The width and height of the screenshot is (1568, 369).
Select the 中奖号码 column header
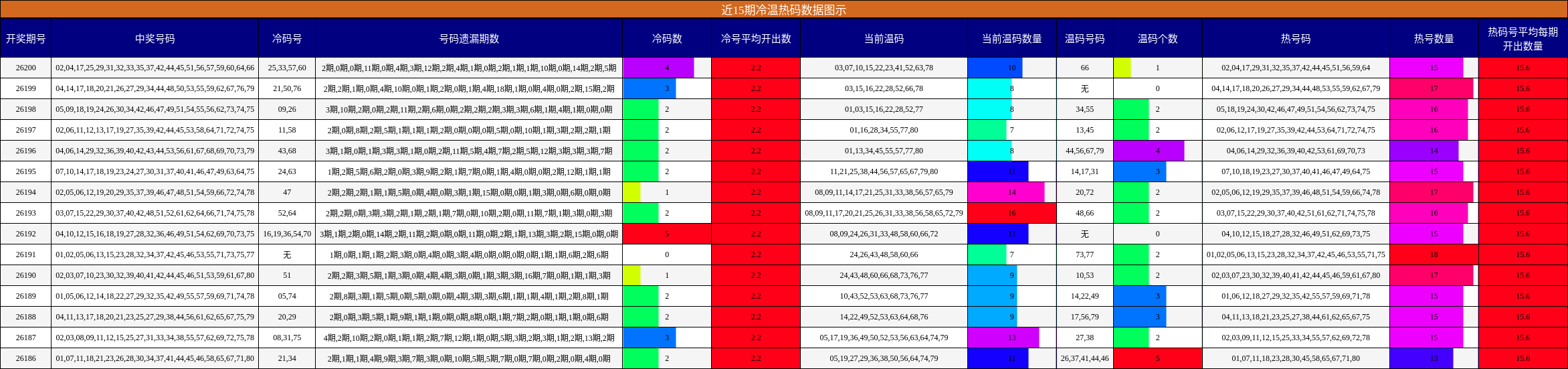pyautogui.click(x=155, y=39)
